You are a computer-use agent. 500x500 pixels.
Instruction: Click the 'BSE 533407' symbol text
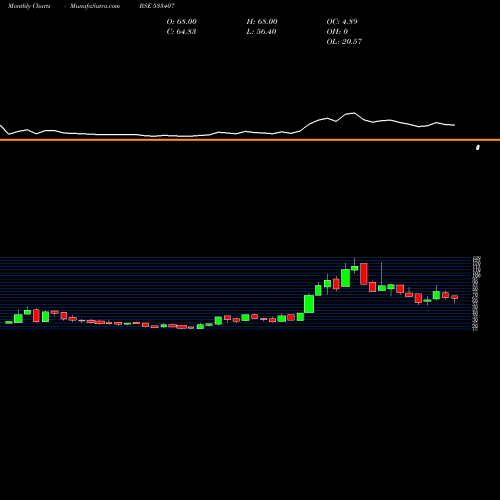tap(157, 6)
